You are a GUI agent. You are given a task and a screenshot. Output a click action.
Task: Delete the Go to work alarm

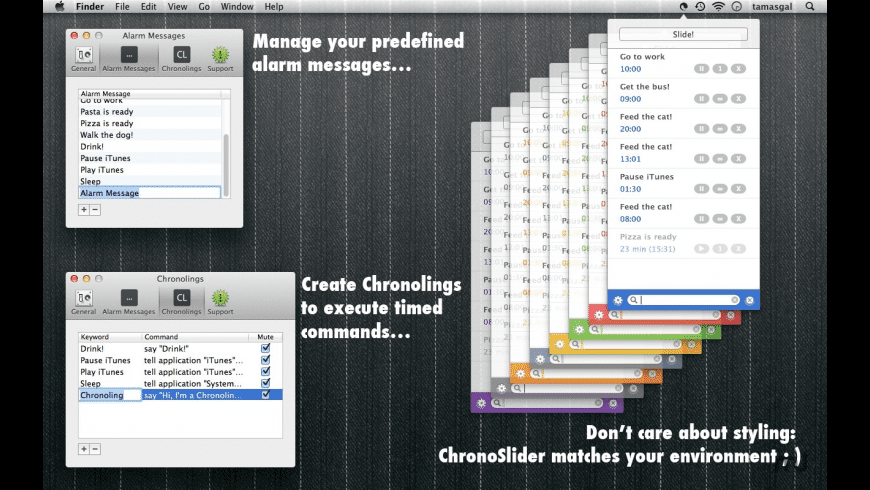738,69
